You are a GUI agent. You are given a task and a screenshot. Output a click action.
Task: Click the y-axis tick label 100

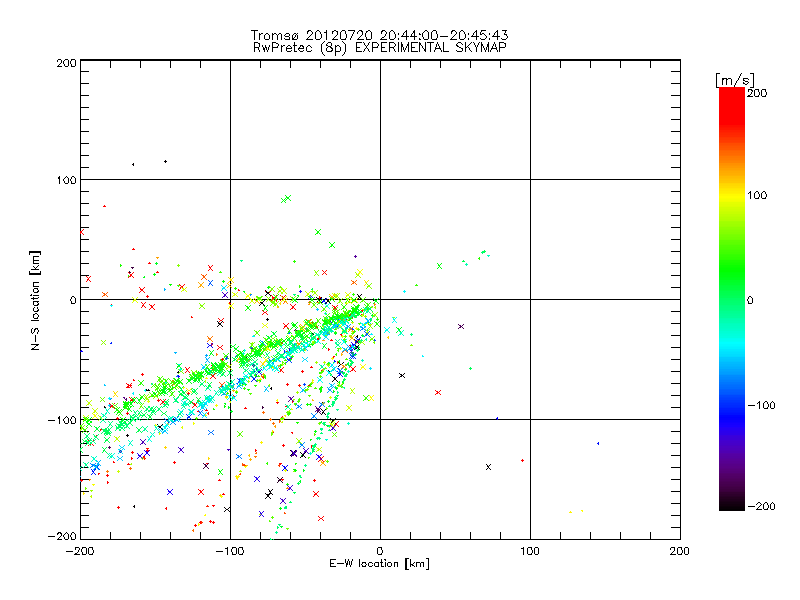coord(65,180)
